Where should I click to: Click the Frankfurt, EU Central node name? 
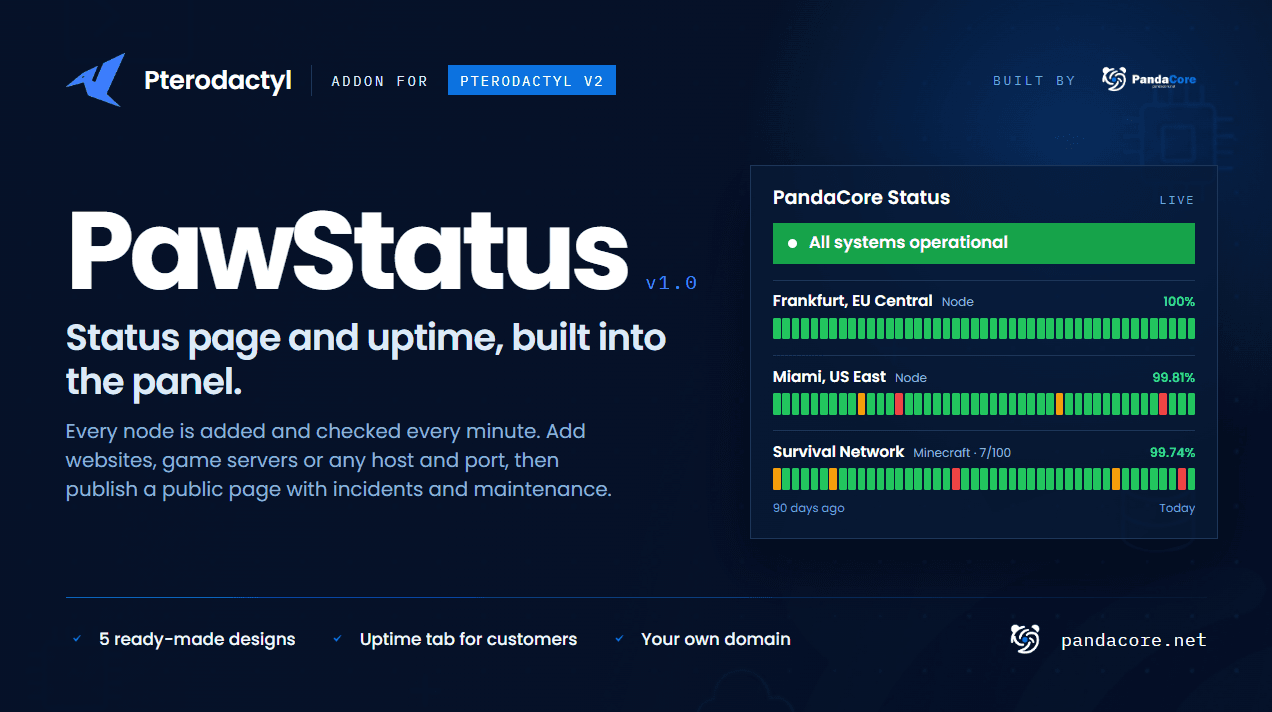tap(853, 301)
